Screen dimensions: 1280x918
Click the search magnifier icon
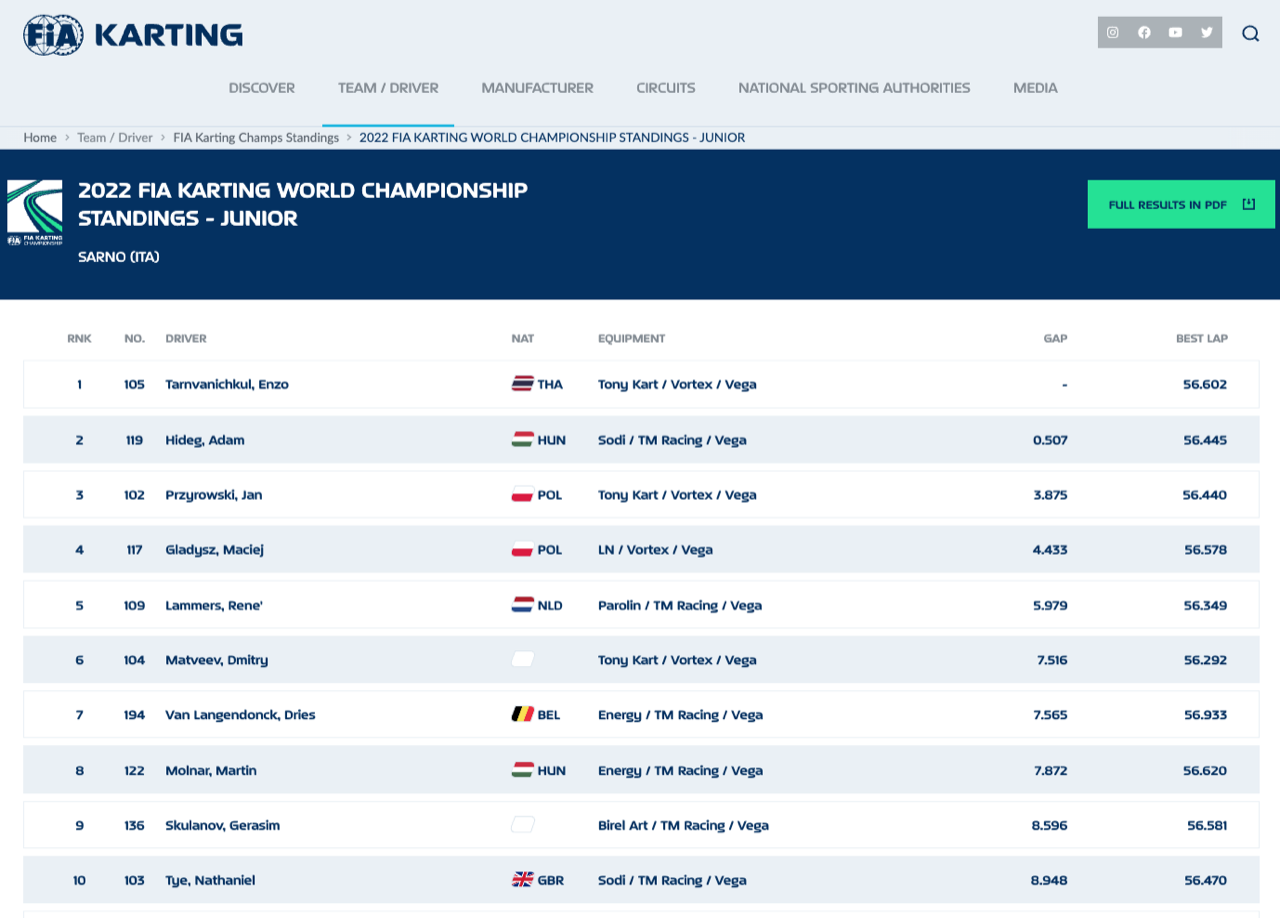click(x=1250, y=33)
